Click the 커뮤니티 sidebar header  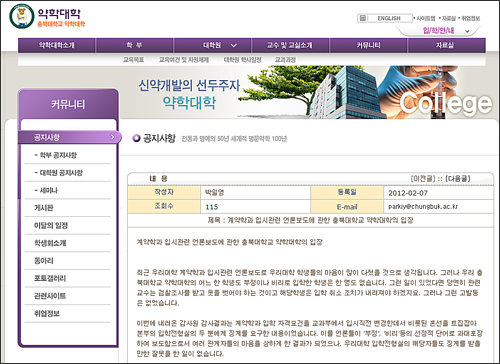click(68, 104)
